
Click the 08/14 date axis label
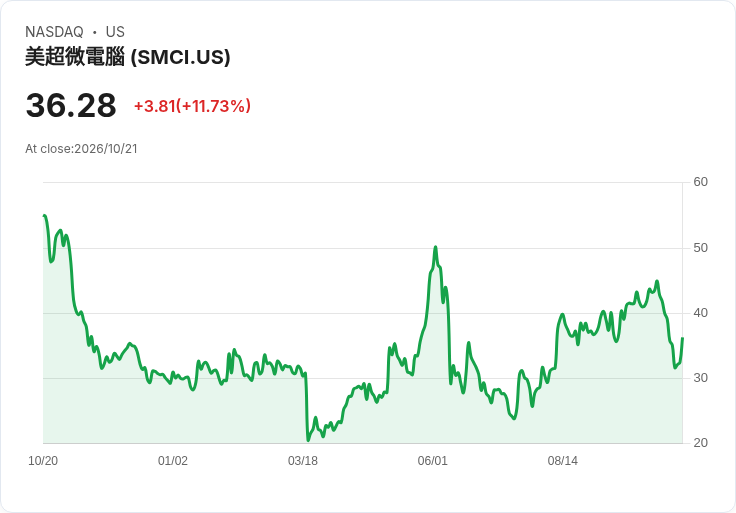tap(562, 461)
